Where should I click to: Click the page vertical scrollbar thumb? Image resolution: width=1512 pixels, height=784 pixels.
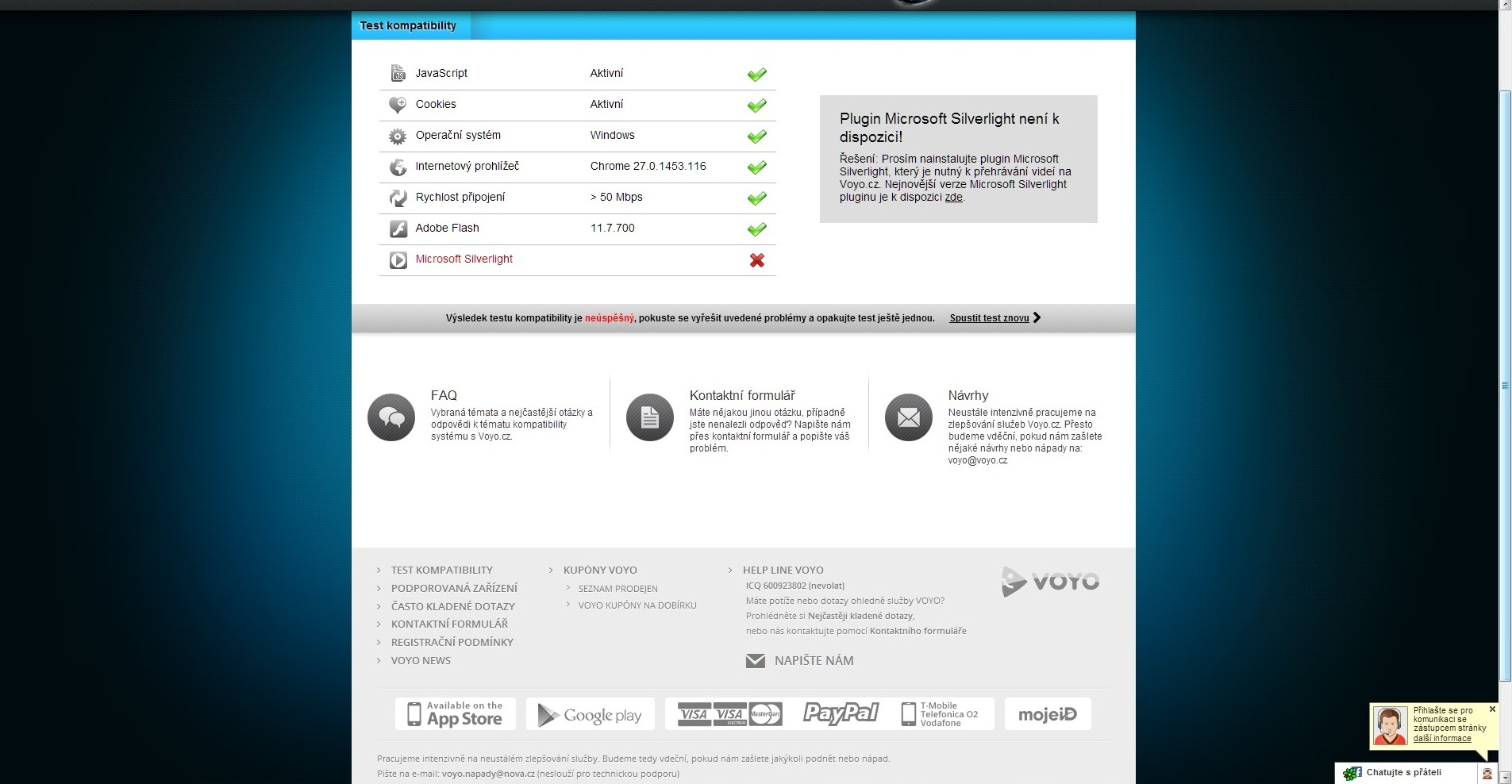click(1505, 386)
